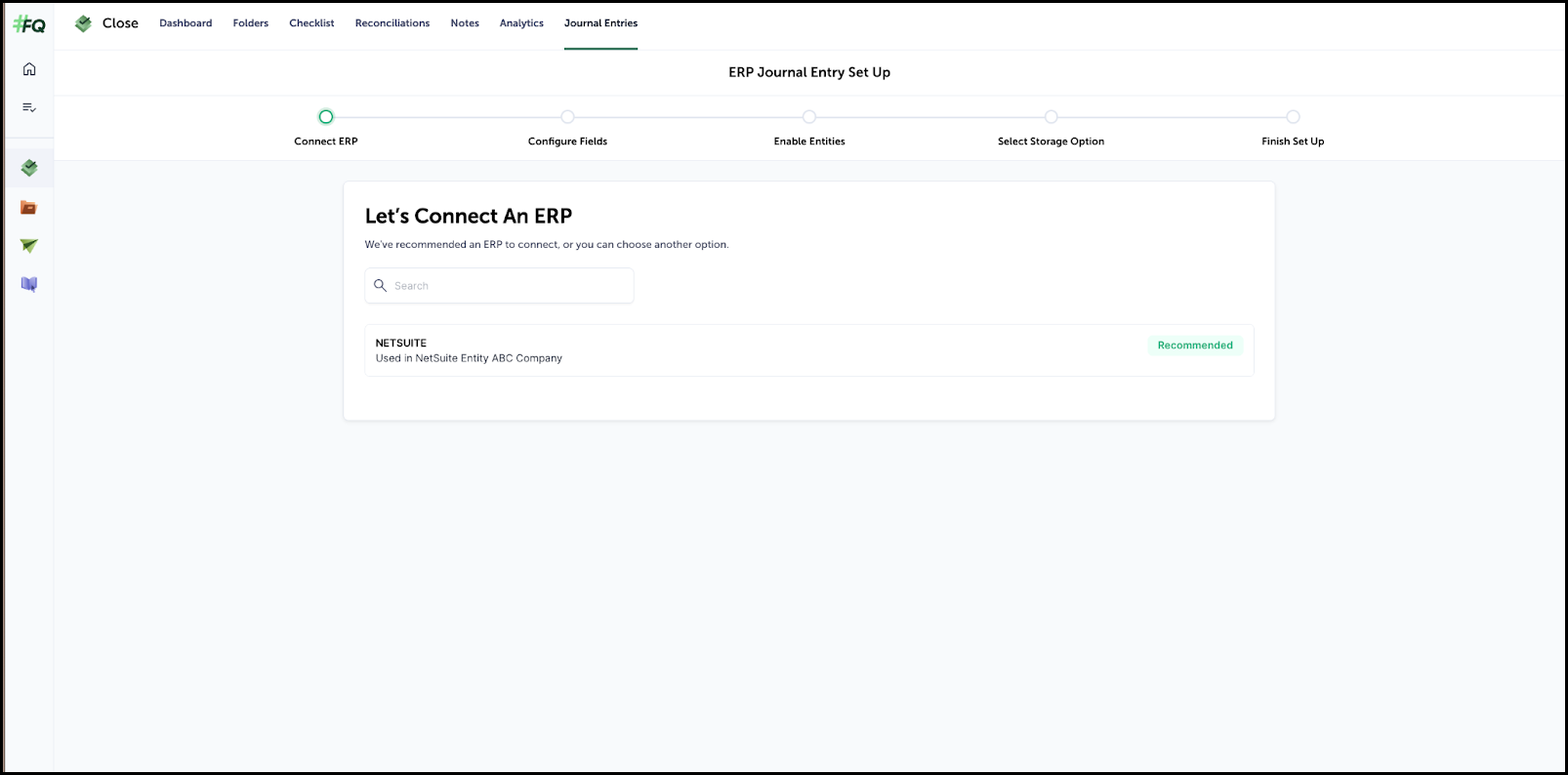Click into the ERP search field
This screenshot has height=775, width=1568.
coord(508,286)
